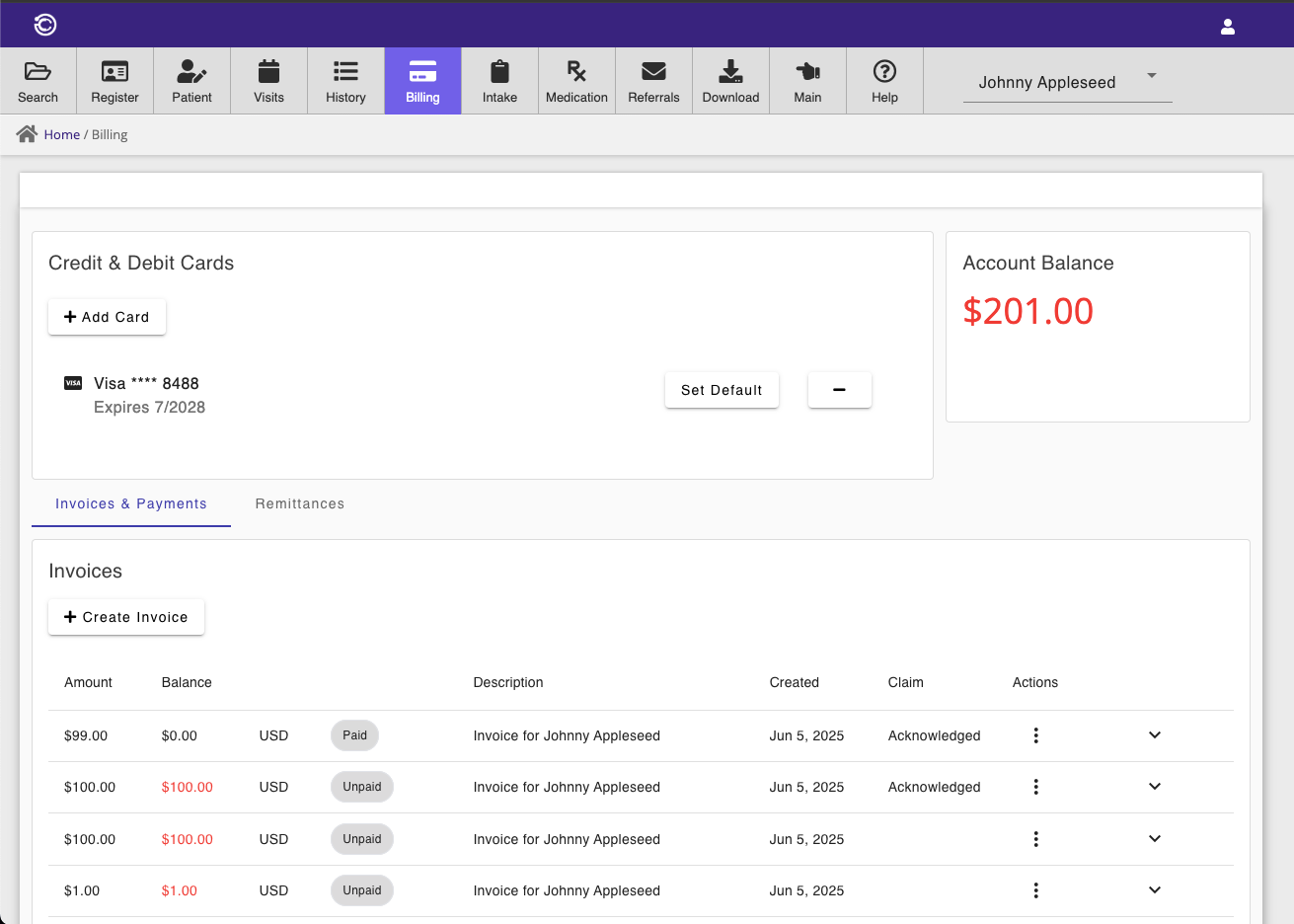Viewport: 1294px width, 924px height.
Task: Open the History panel
Action: click(x=345, y=80)
